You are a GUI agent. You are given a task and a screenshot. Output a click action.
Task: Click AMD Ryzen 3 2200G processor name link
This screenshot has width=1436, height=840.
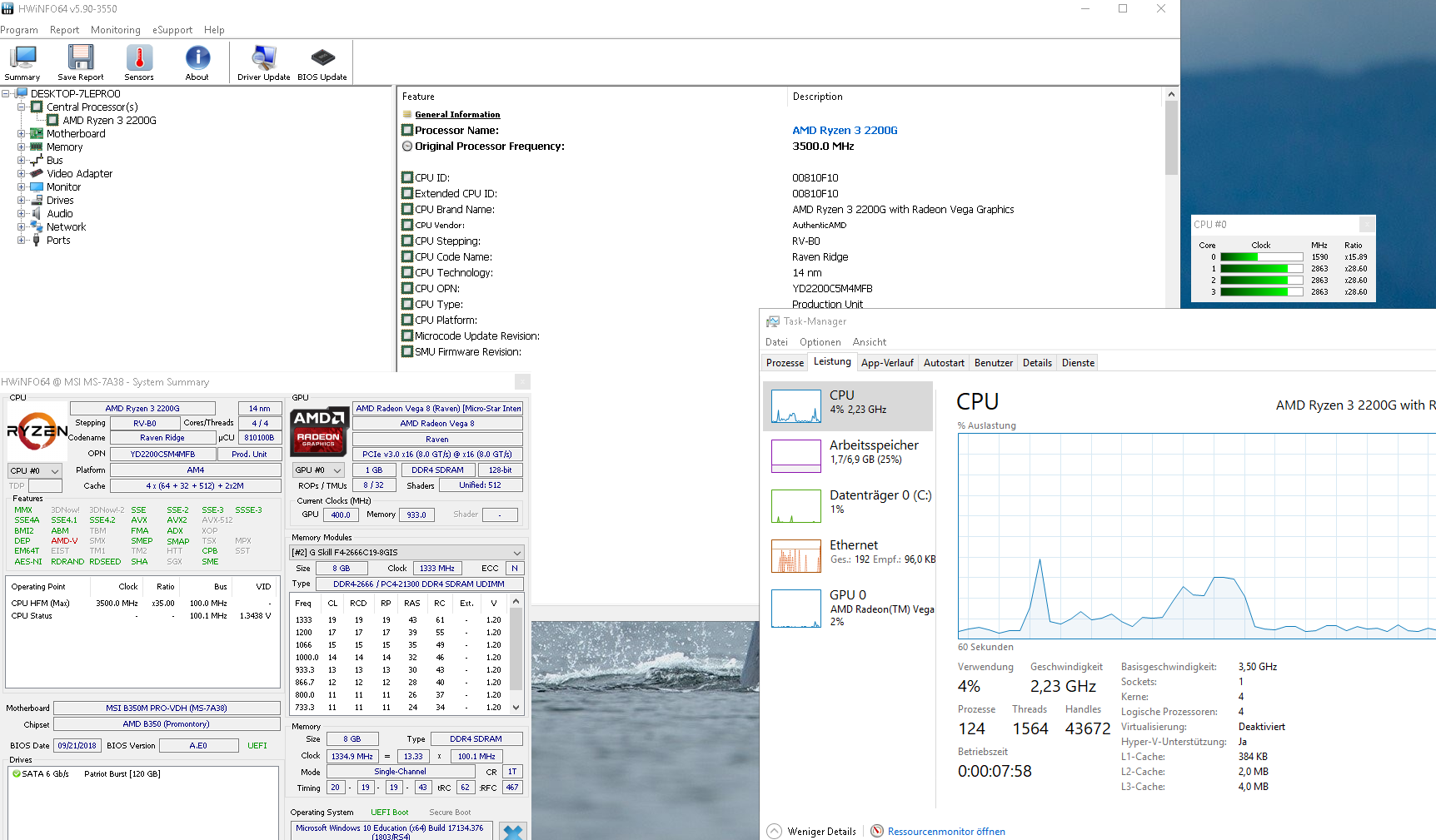[845, 130]
